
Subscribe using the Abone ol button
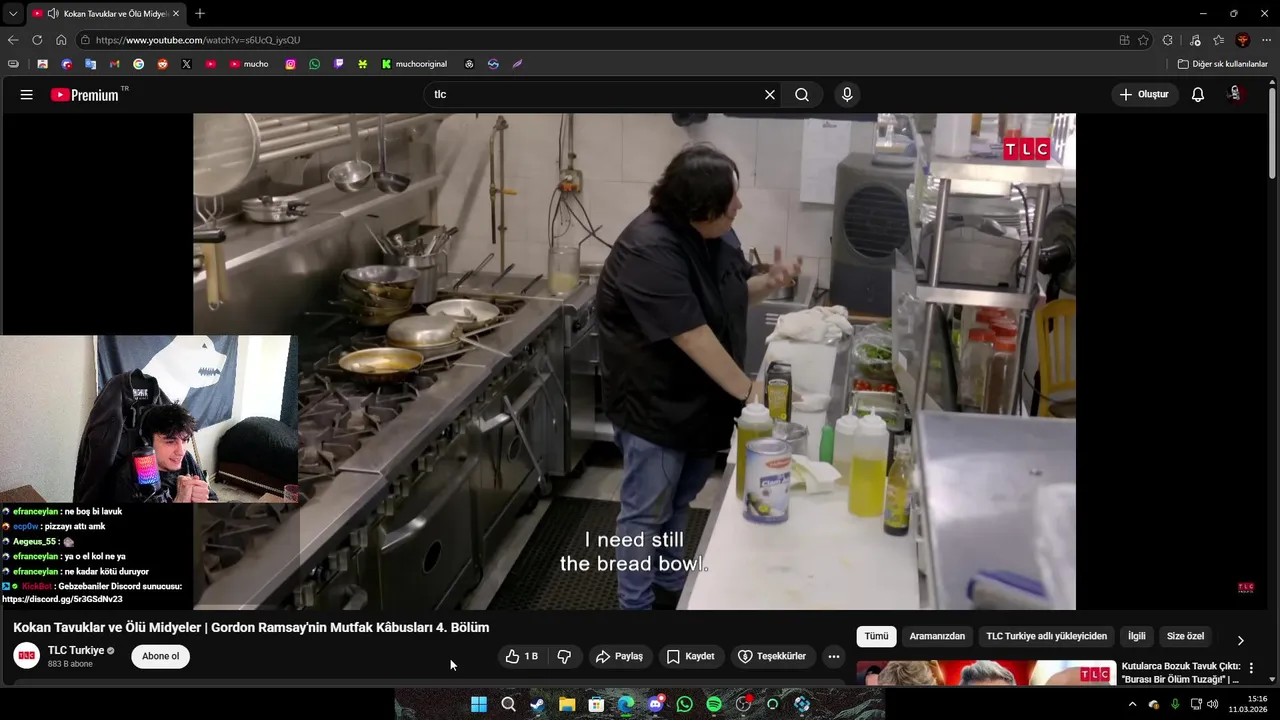click(x=160, y=657)
